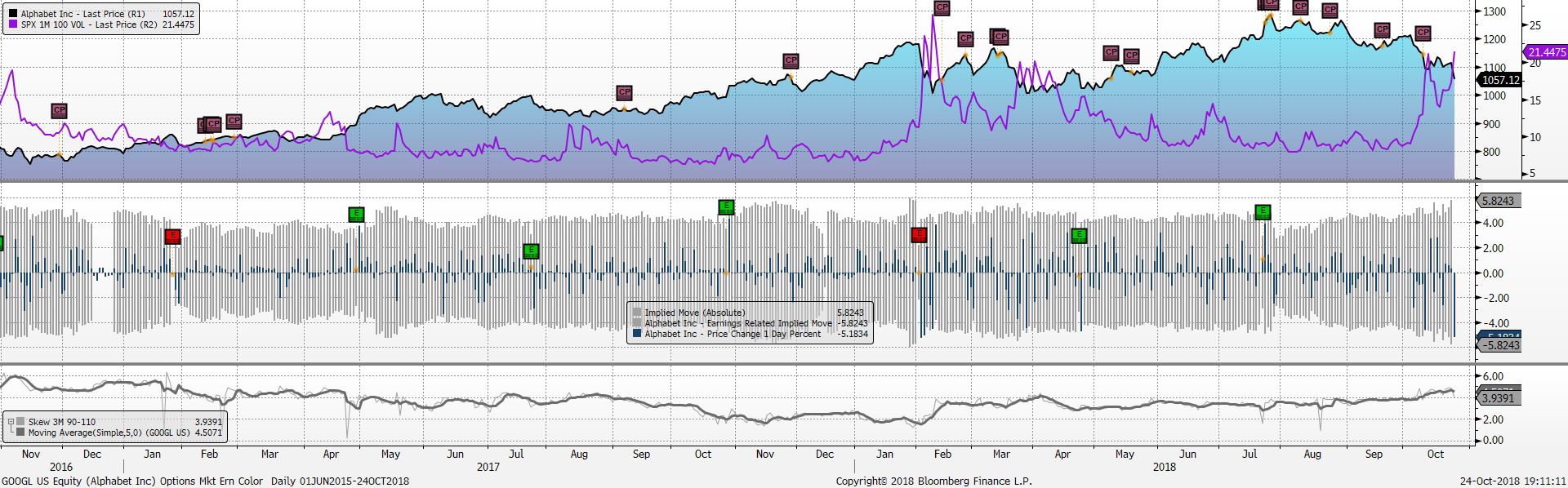Click the 'Copyright 2018 Bloomberg Finance L.P.' footer text
1568x488 pixels.
[x=933, y=481]
